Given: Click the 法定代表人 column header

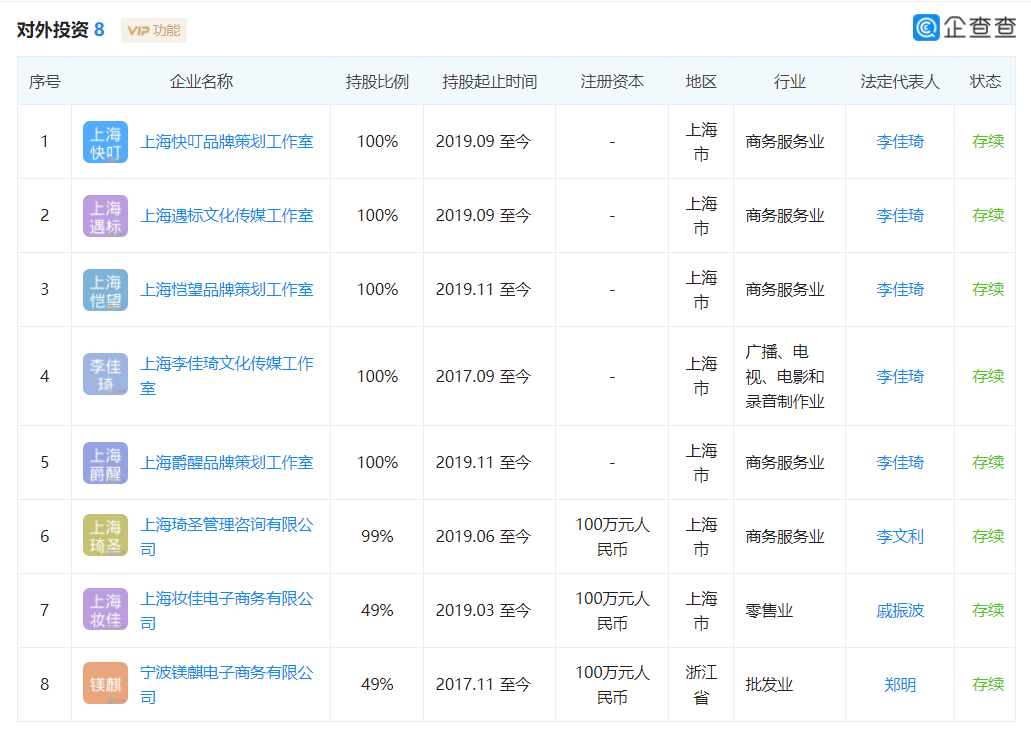Looking at the screenshot, I should tap(899, 82).
